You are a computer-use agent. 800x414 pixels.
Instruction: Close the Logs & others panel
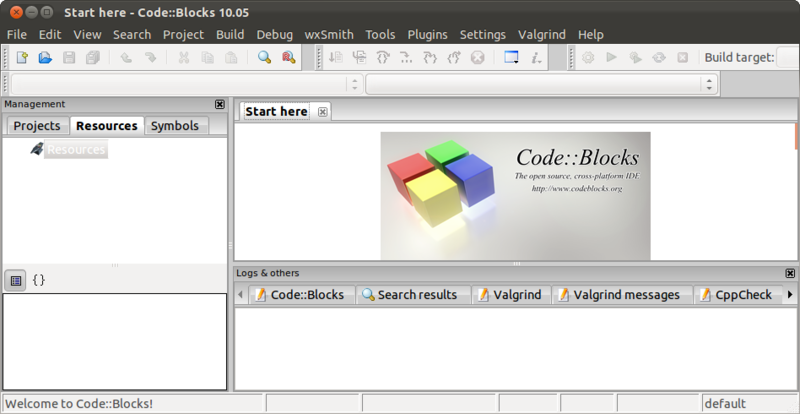coord(790,273)
